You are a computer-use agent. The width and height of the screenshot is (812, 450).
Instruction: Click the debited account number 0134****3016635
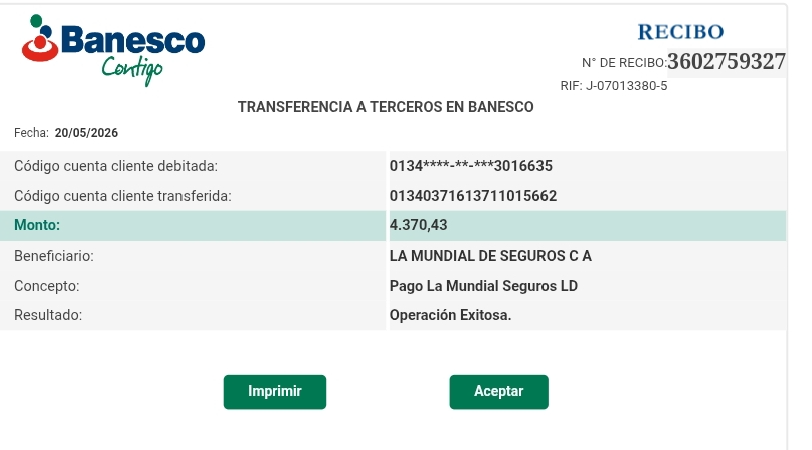pyautogui.click(x=471, y=166)
